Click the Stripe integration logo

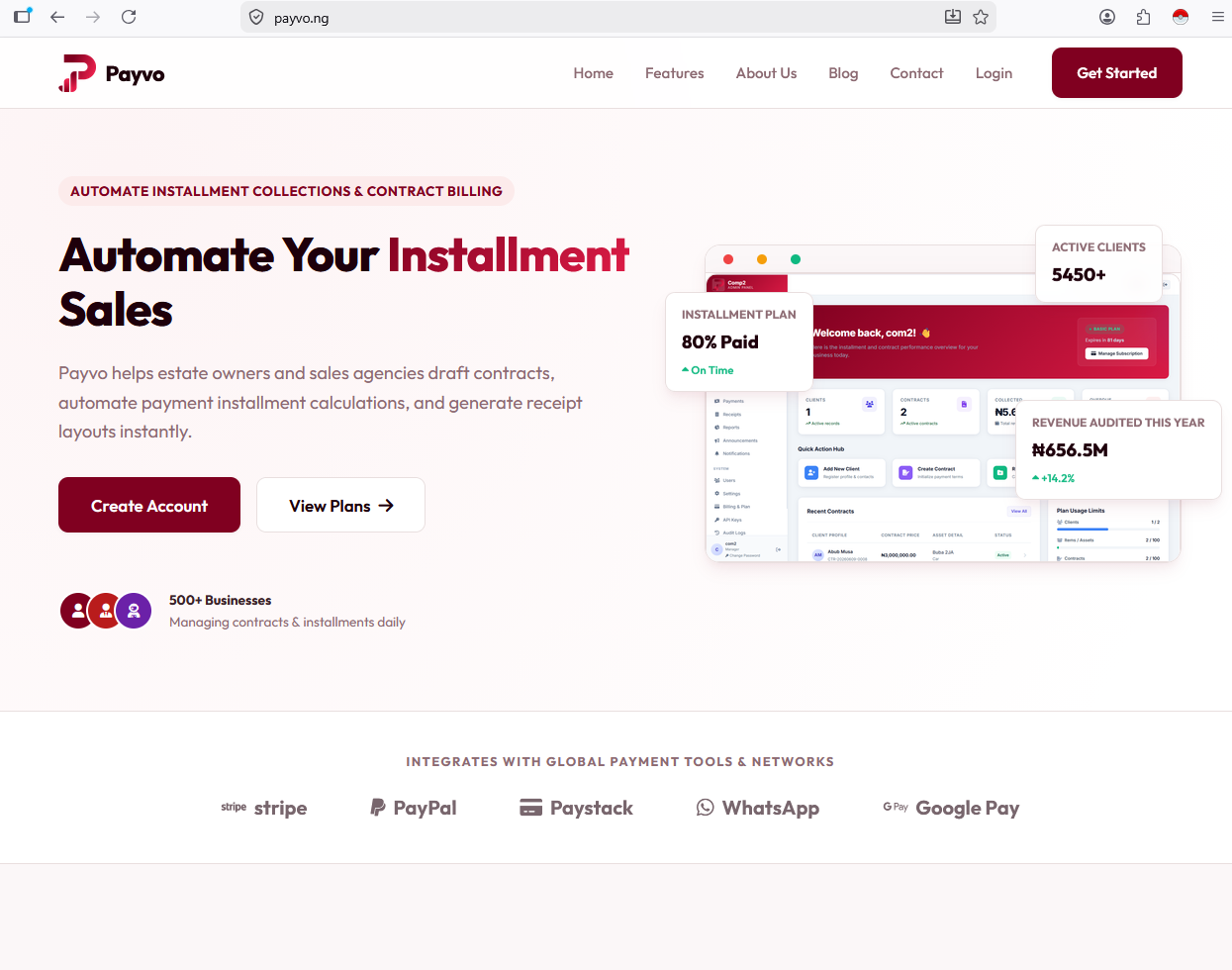(264, 808)
